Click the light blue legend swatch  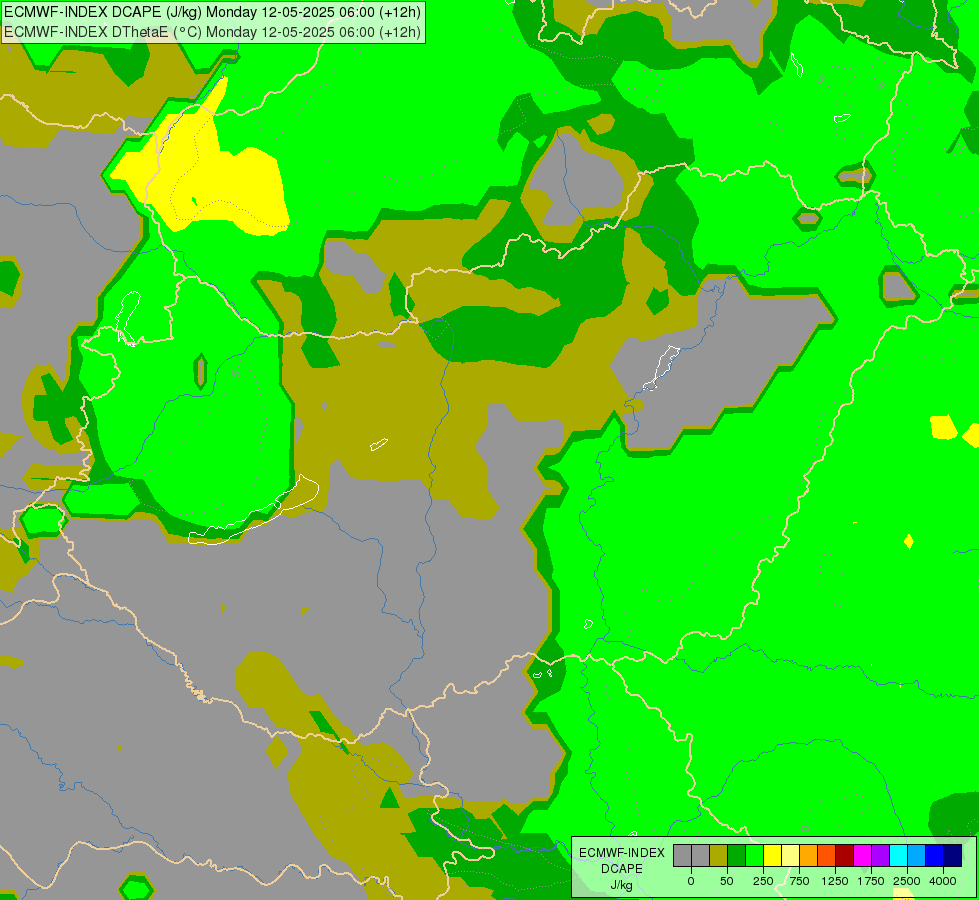917,856
